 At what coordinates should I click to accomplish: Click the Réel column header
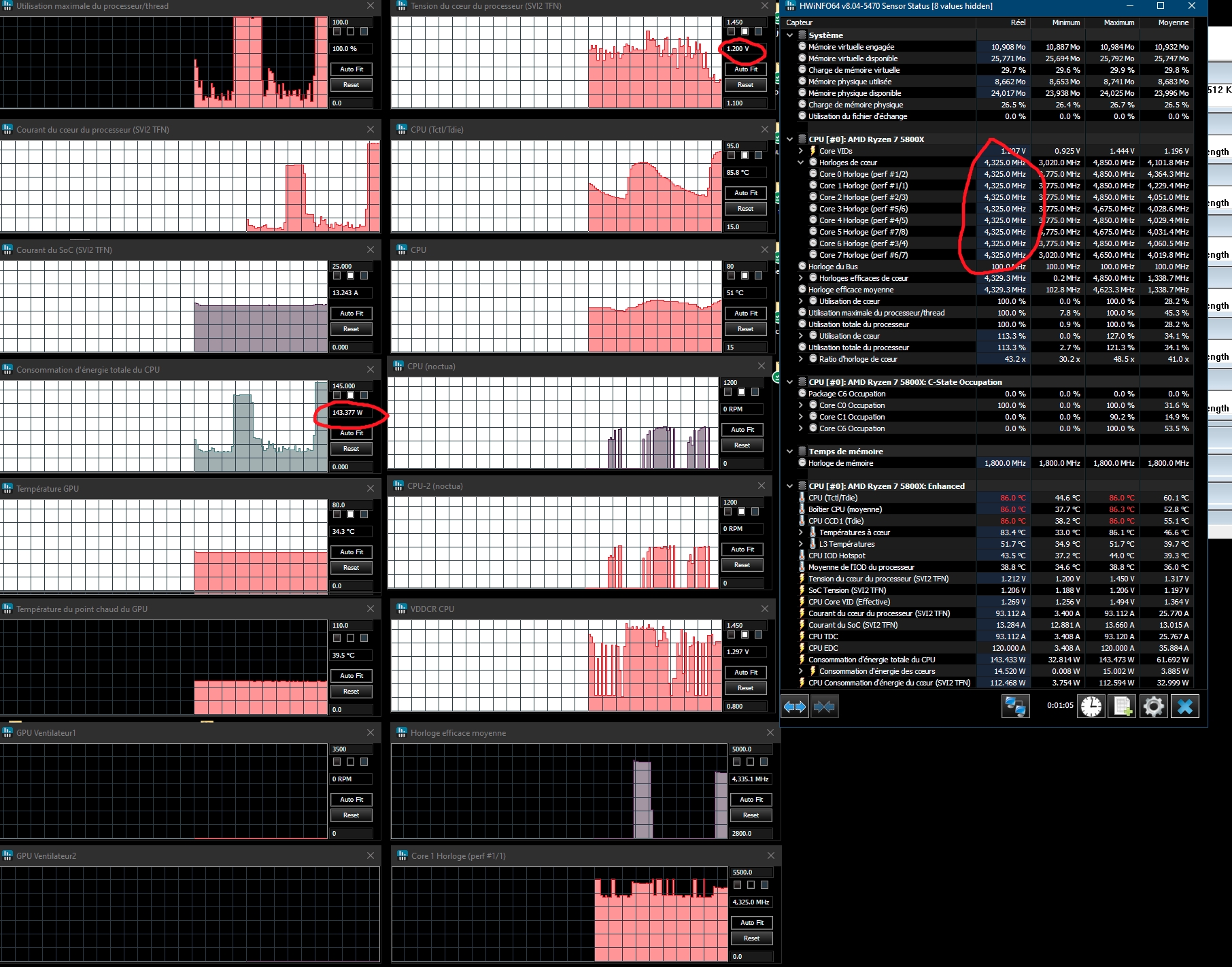[x=1003, y=22]
